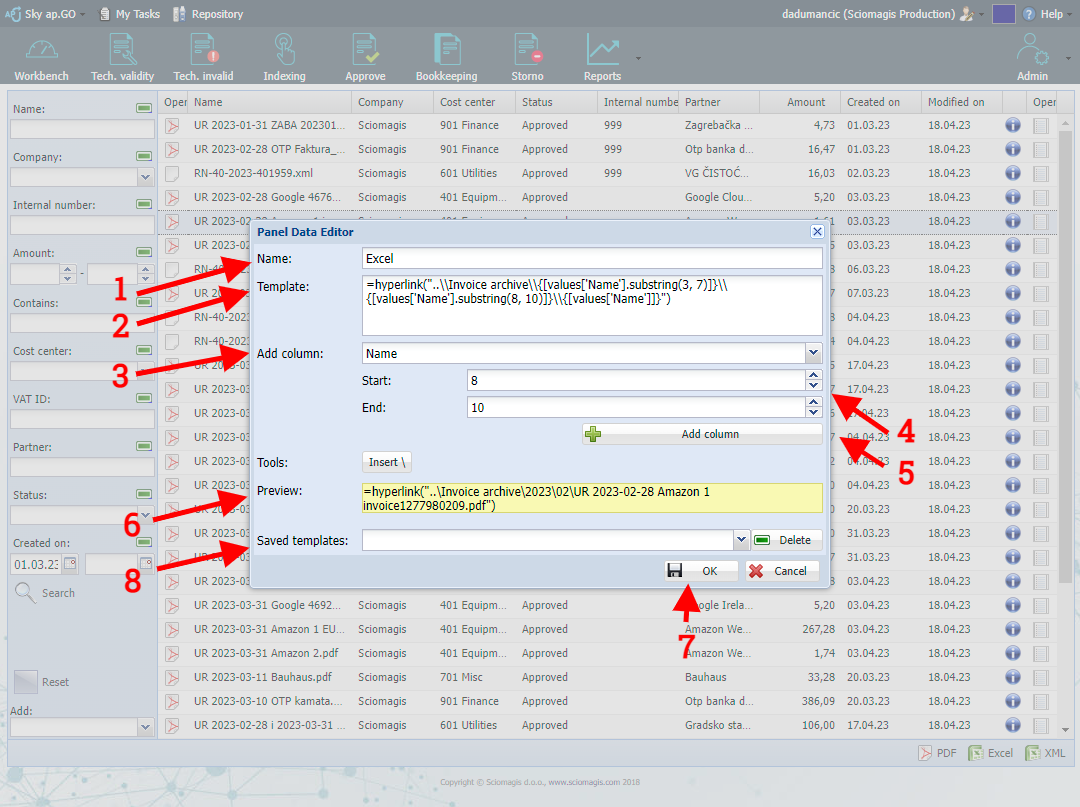Expand the Reports dropdown arrow

tap(638, 59)
